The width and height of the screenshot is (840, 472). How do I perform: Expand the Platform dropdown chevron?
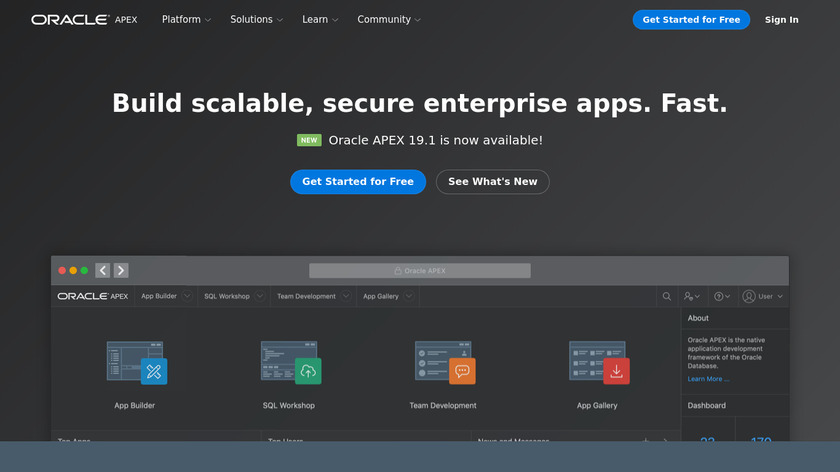(x=208, y=20)
